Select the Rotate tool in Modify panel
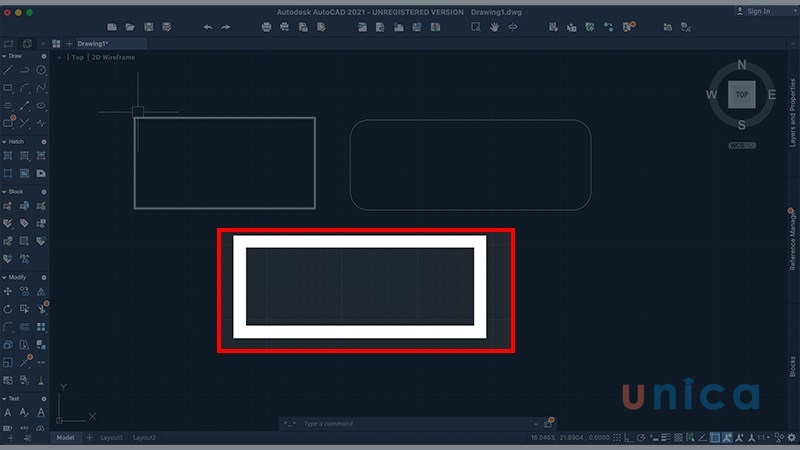This screenshot has width=800, height=450. coord(8,309)
